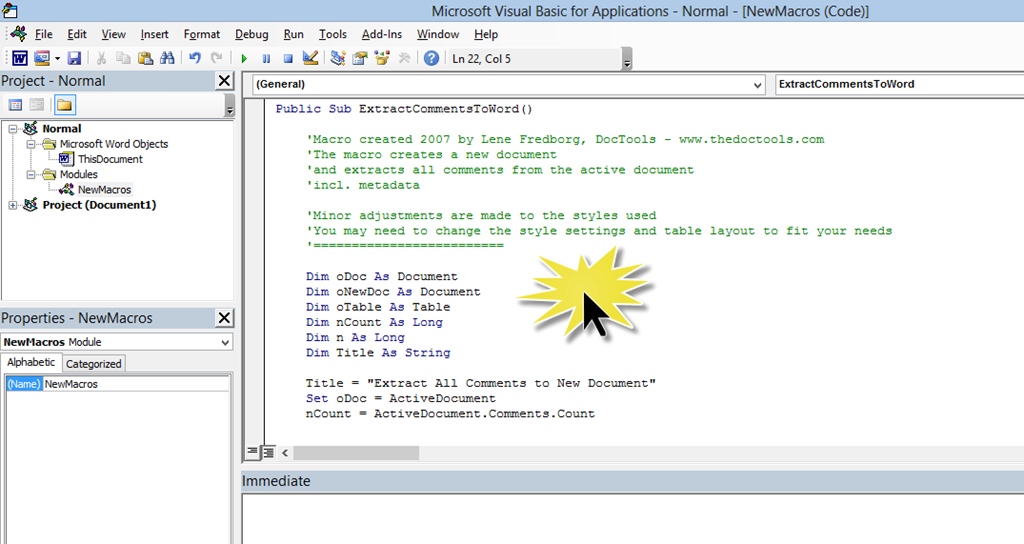Open Find with the binoculars icon
Image resolution: width=1024 pixels, height=544 pixels.
coord(167,58)
